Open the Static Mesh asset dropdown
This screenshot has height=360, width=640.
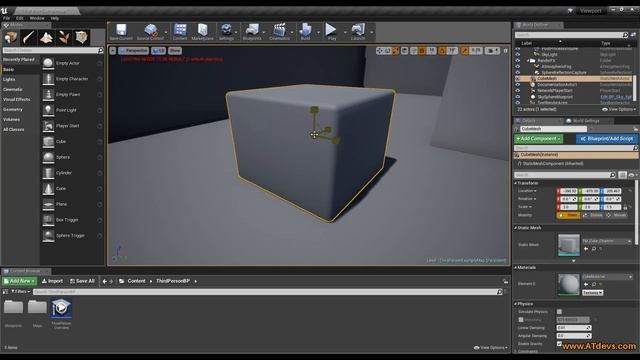(x=607, y=241)
